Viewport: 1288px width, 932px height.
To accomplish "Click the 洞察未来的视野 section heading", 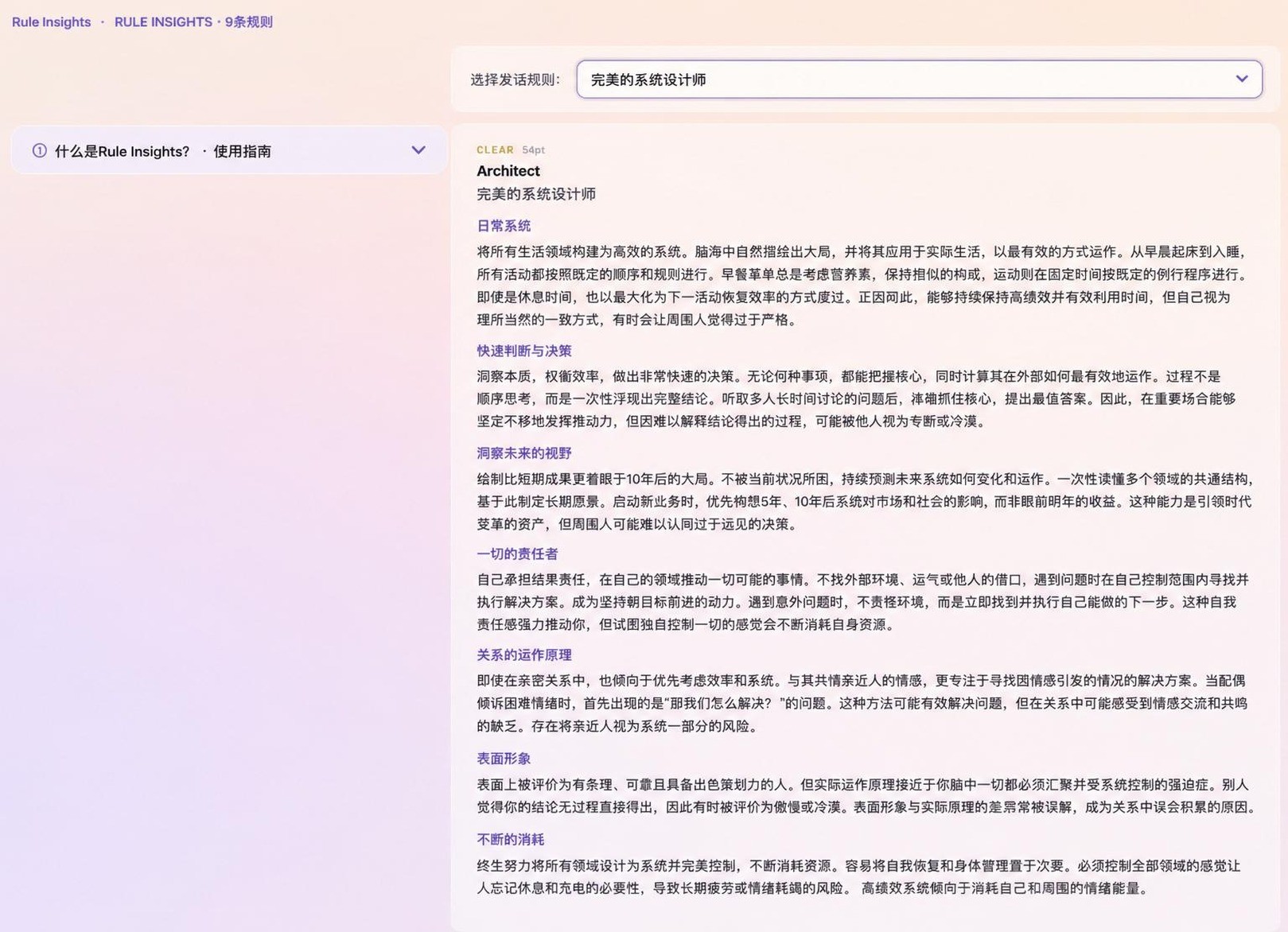I will (523, 453).
